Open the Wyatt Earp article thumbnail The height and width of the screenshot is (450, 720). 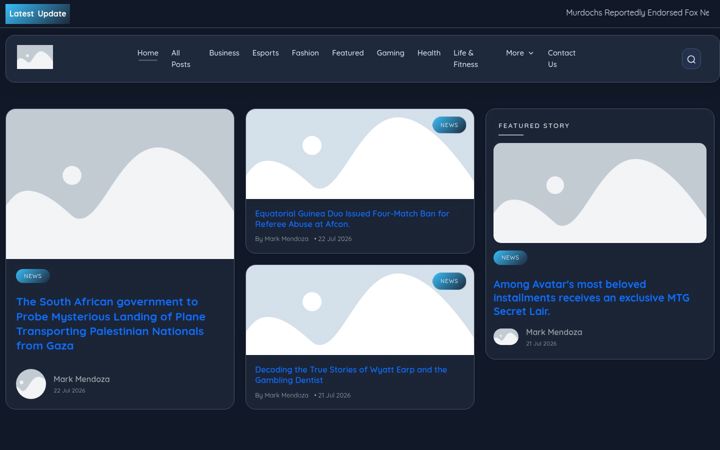(360, 310)
